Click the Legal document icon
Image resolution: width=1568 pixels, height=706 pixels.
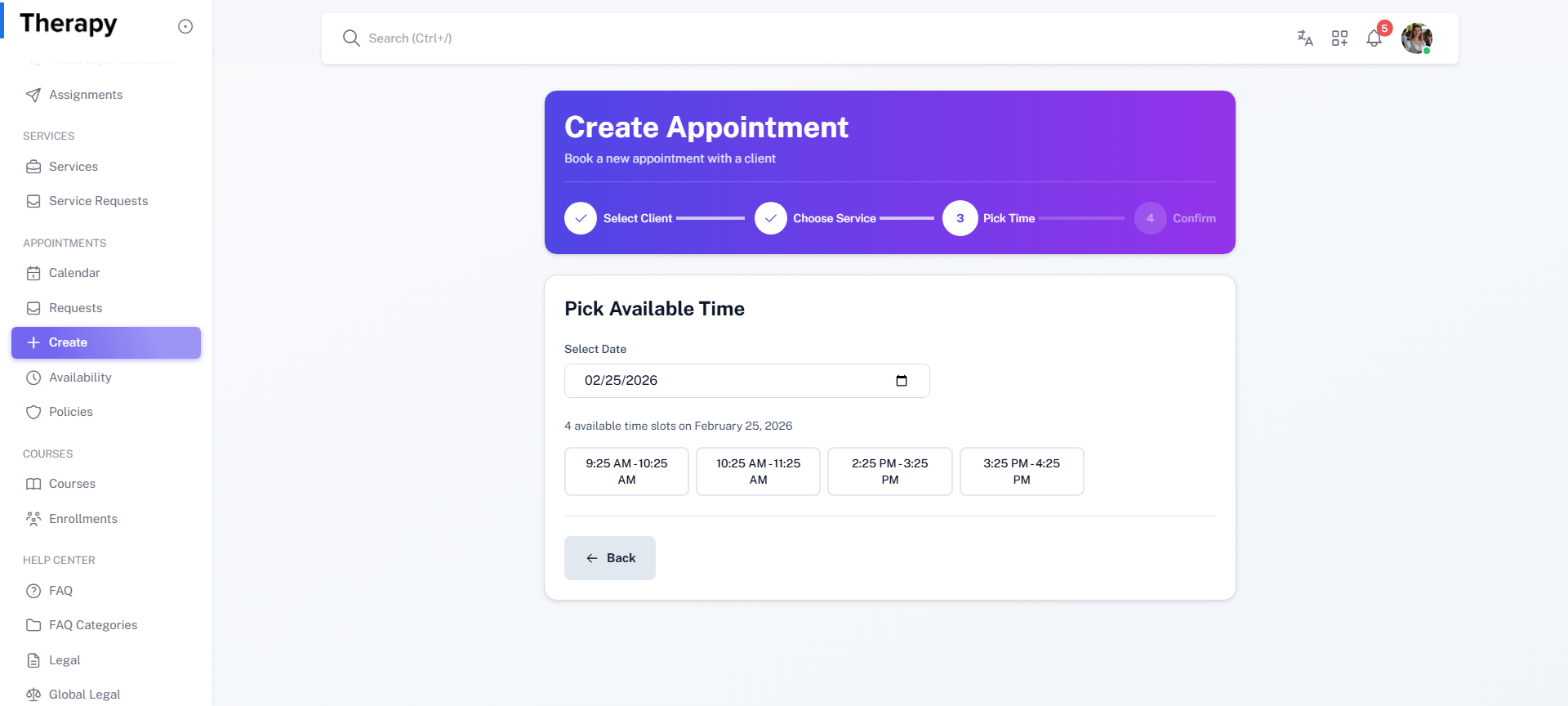click(33, 660)
